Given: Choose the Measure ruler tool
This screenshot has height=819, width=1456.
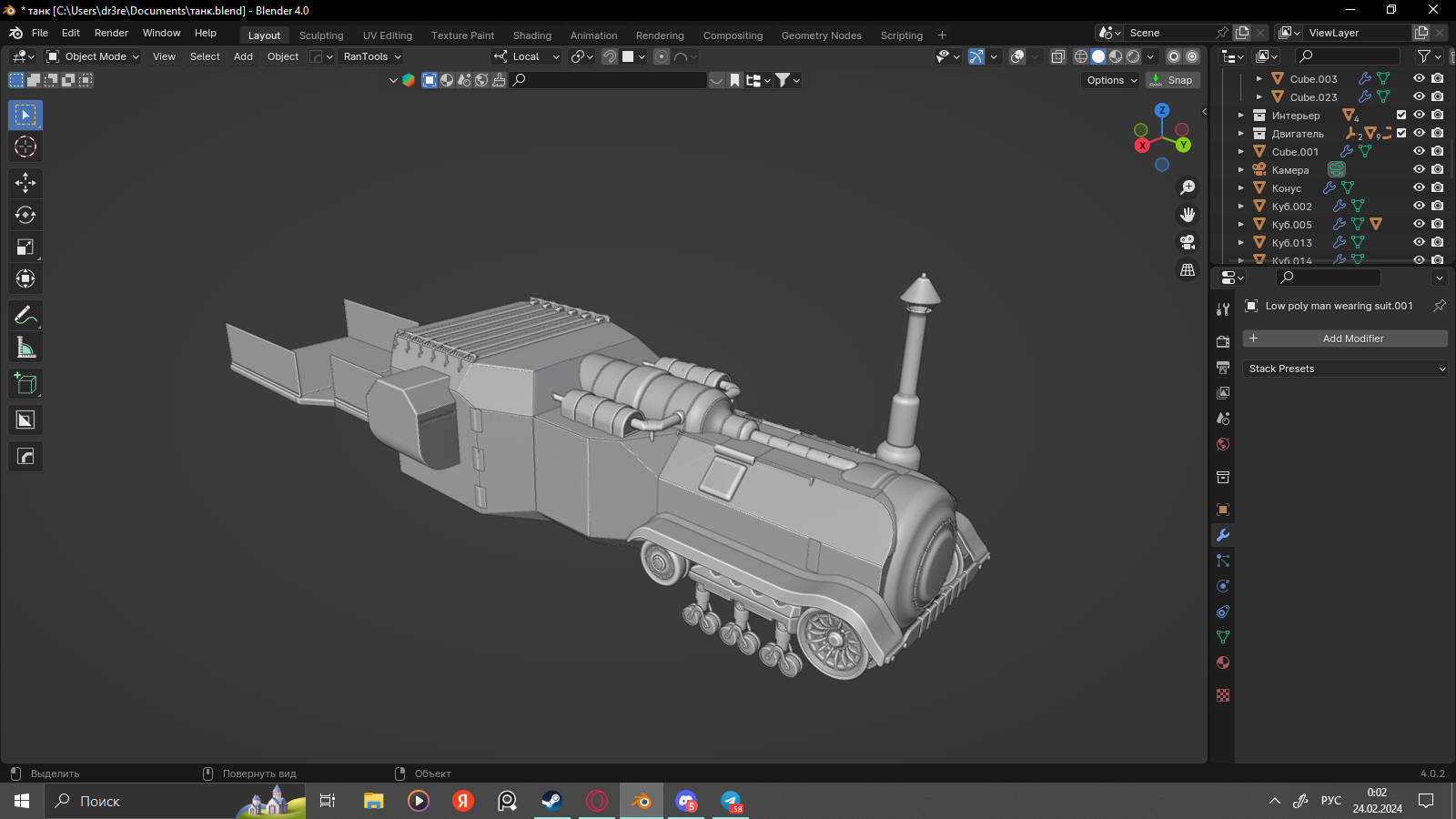Looking at the screenshot, I should pyautogui.click(x=25, y=348).
